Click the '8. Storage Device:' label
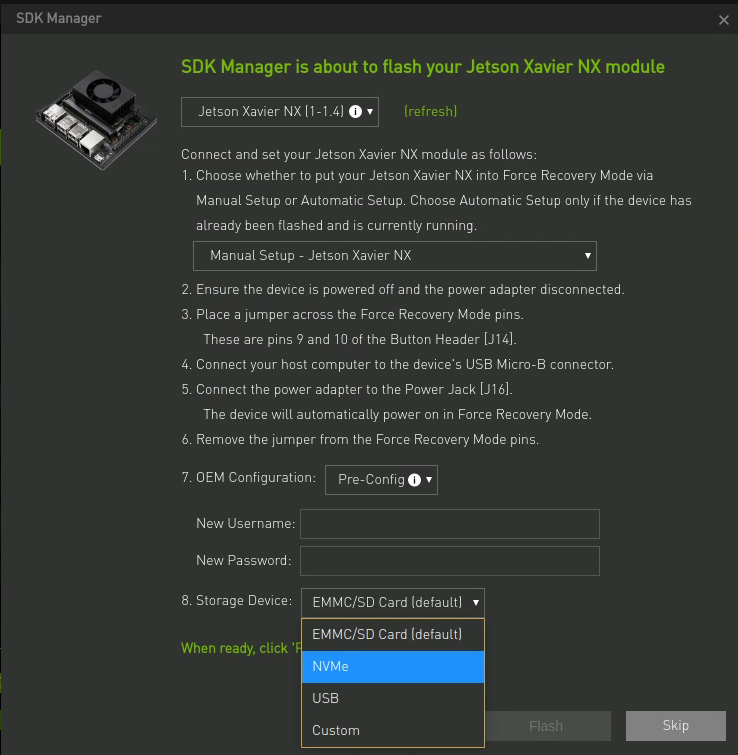 236,601
